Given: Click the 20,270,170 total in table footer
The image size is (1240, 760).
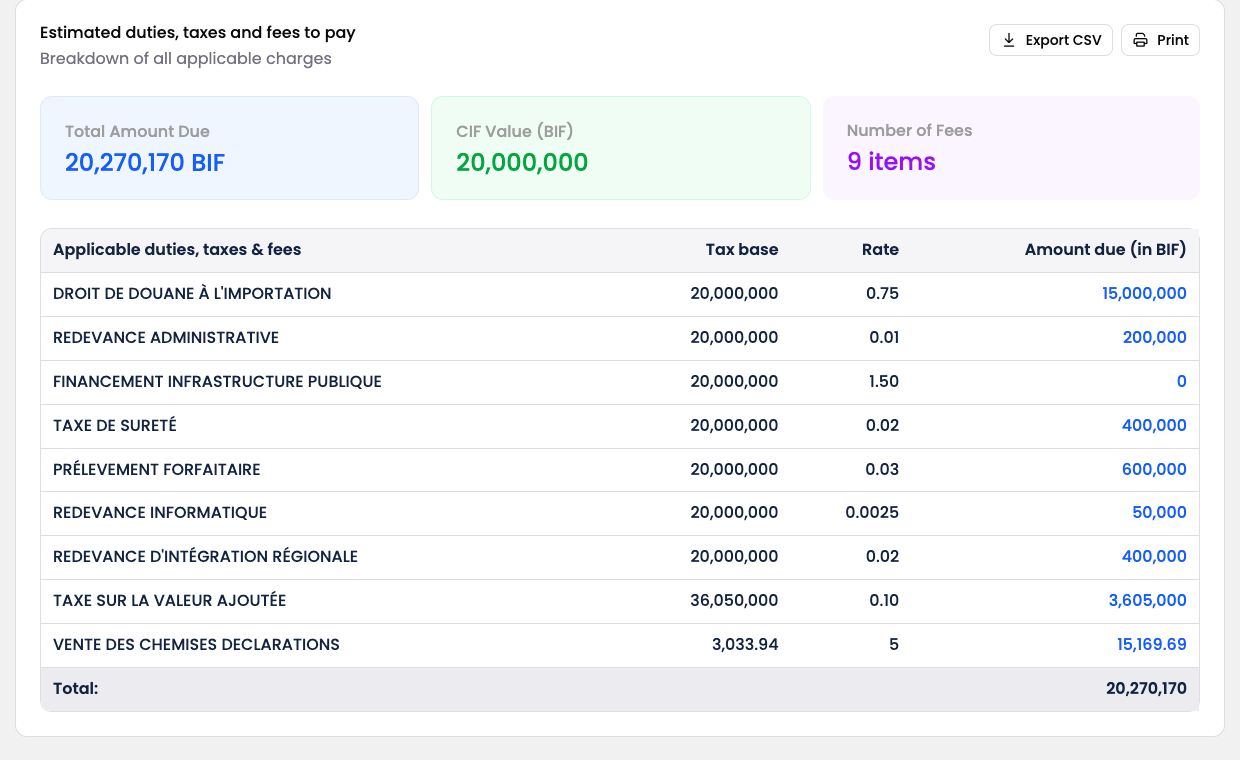Looking at the screenshot, I should [1147, 689].
